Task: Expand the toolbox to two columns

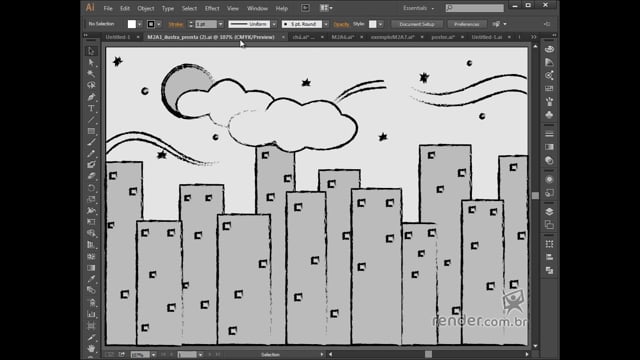Action: click(x=86, y=35)
